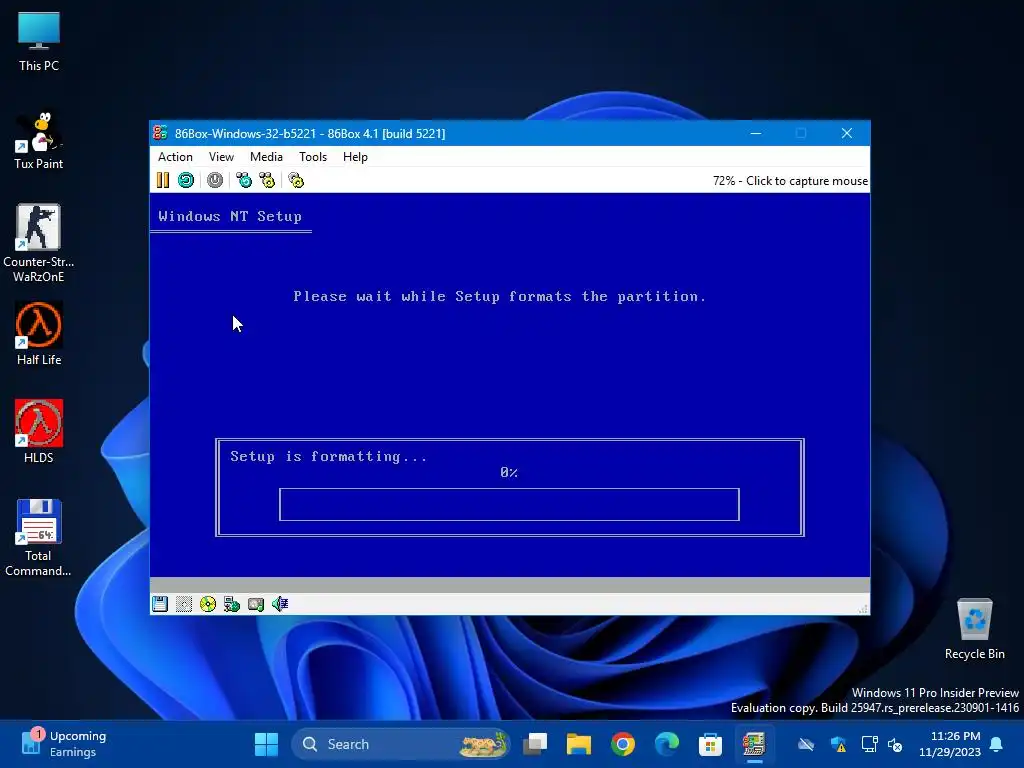Select the Tux Paint desktop shortcut
The width and height of the screenshot is (1024, 768).
tap(39, 140)
